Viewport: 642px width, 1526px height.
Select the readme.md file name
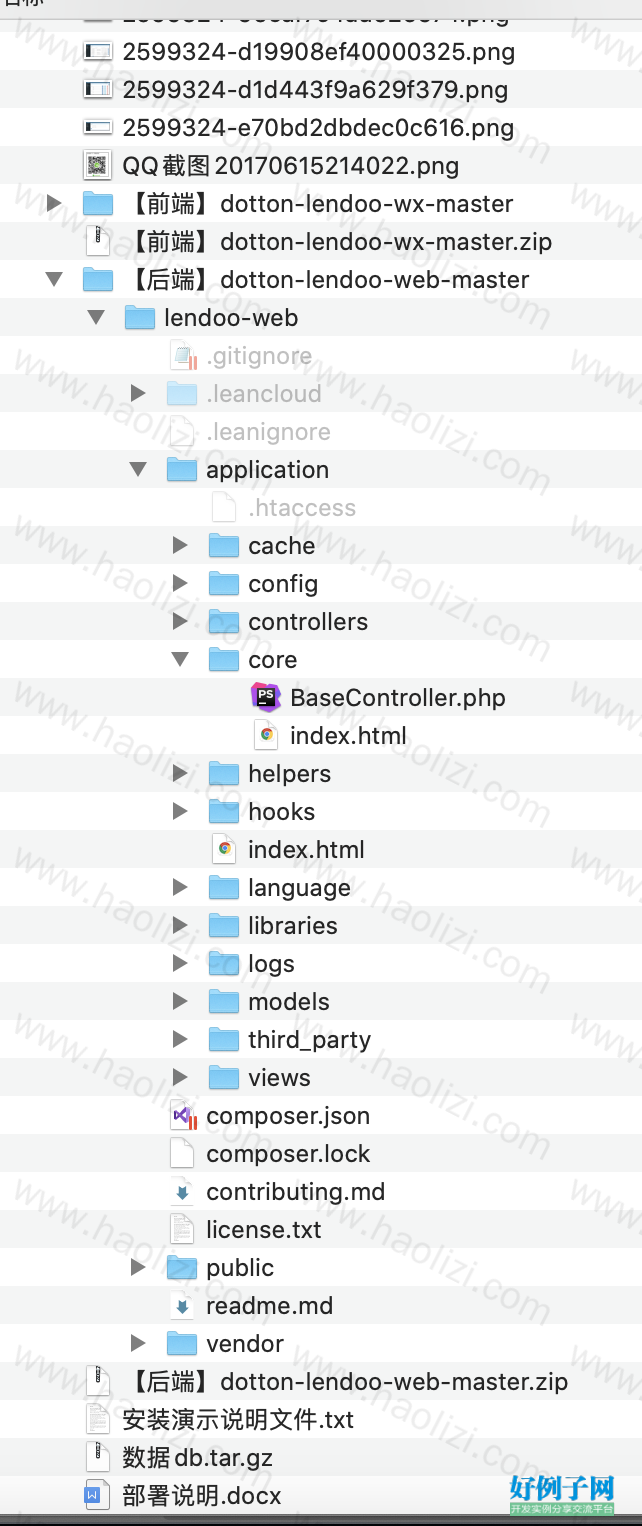[270, 1306]
